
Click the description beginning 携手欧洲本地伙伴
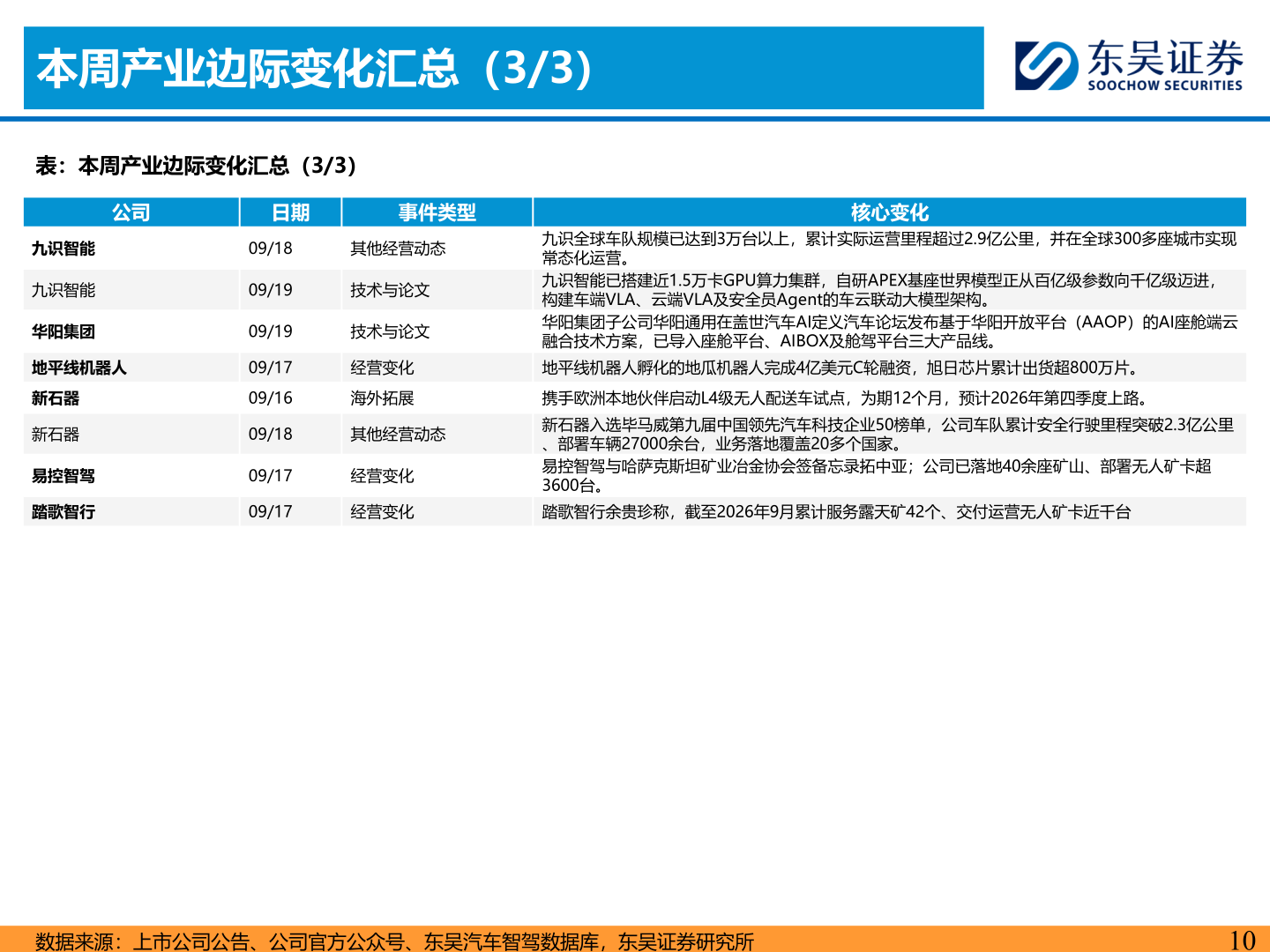[x=845, y=398]
